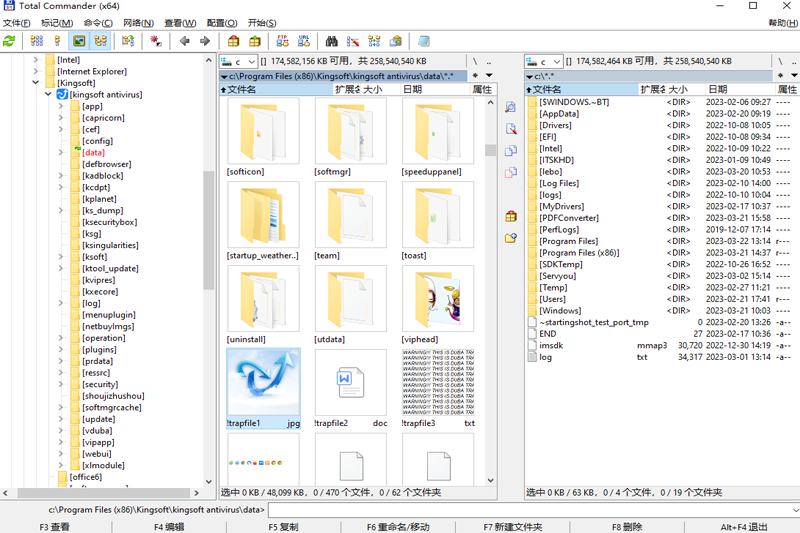The image size is (800, 533).
Task: Click the green refresh icon in toolbar
Action: pos(9,41)
